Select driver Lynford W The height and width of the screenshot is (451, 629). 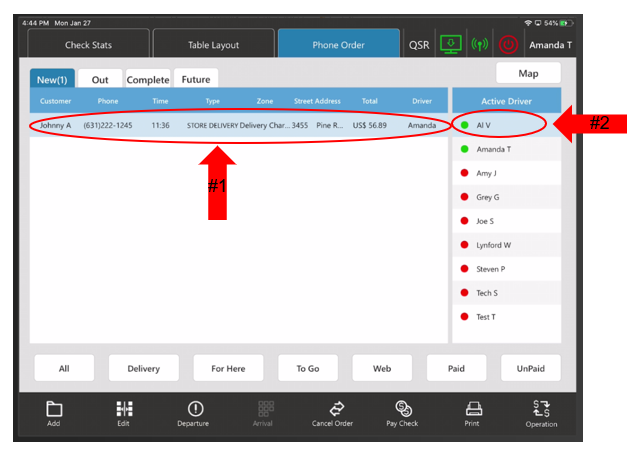[507, 245]
